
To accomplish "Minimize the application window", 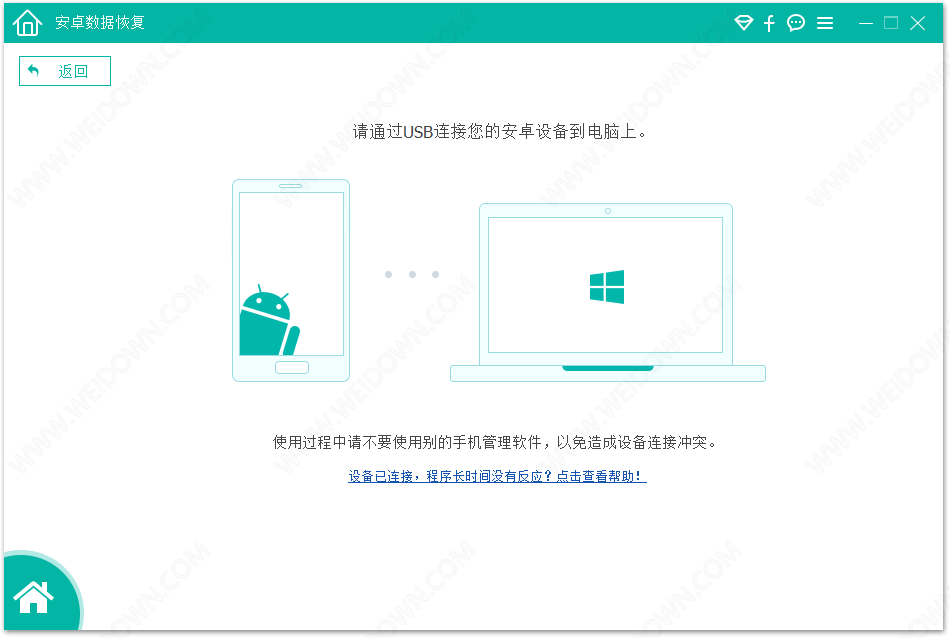I will click(866, 23).
